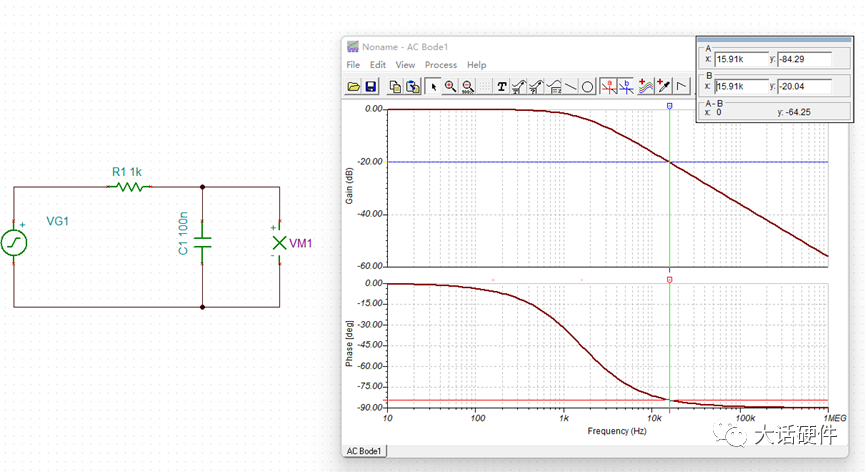The height and width of the screenshot is (472, 865).
Task: Click the Gain (dB) axis label
Action: tap(349, 186)
